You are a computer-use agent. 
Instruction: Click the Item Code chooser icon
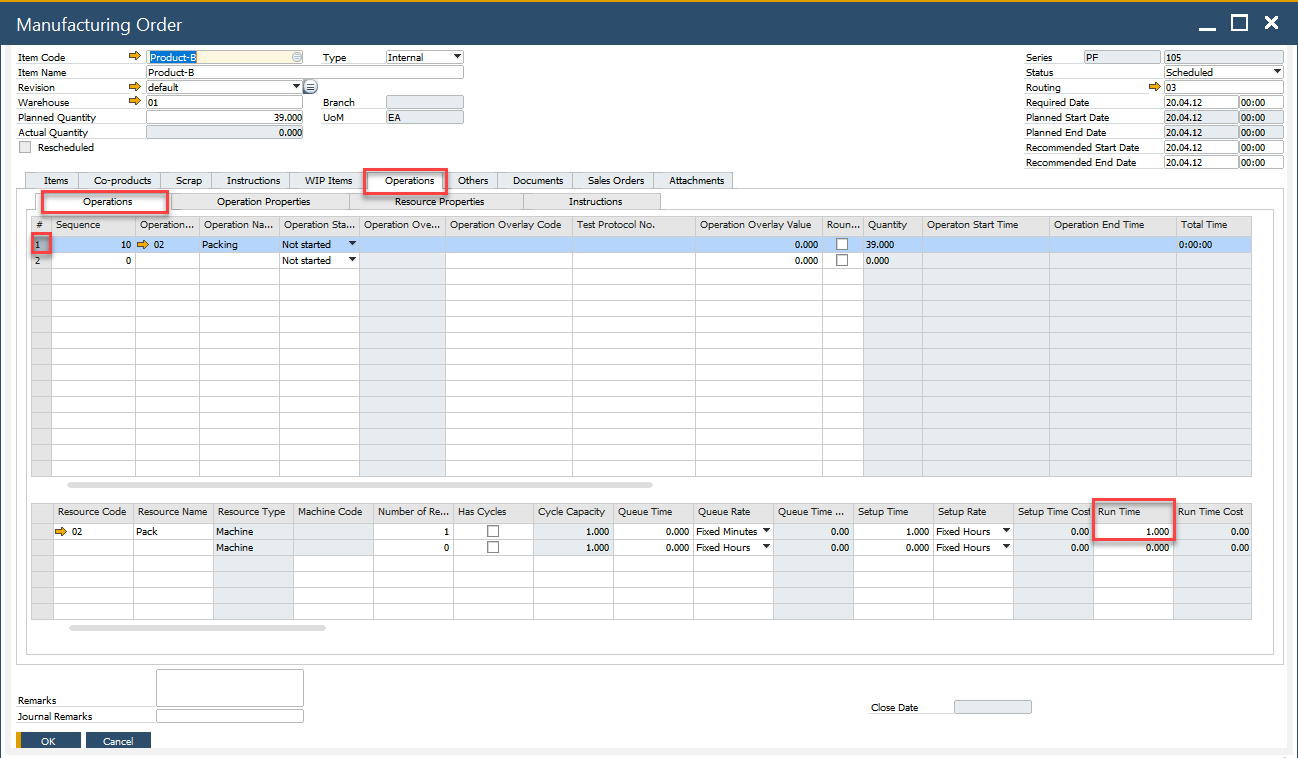297,57
